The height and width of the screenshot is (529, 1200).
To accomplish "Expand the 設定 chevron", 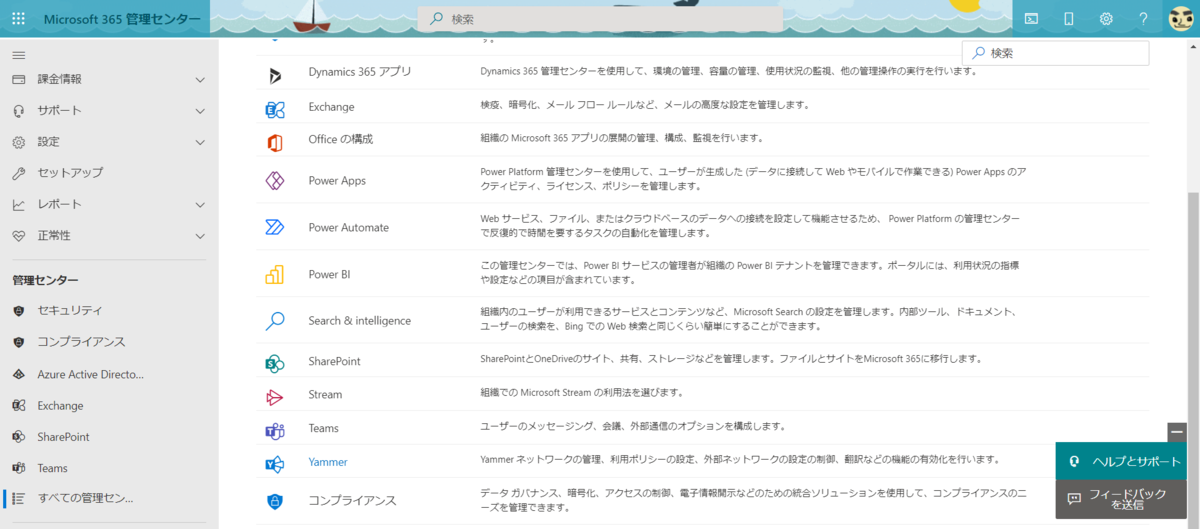I will (x=200, y=142).
